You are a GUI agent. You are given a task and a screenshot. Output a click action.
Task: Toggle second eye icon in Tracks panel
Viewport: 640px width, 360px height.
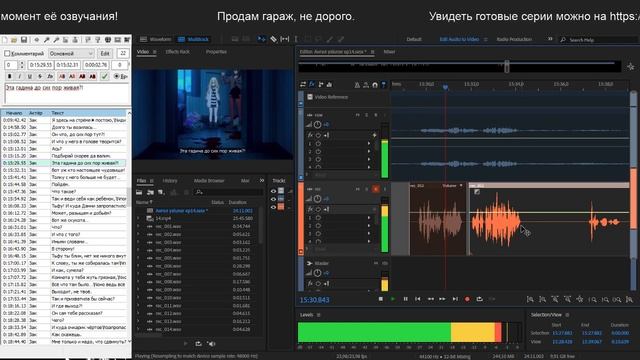(273, 199)
